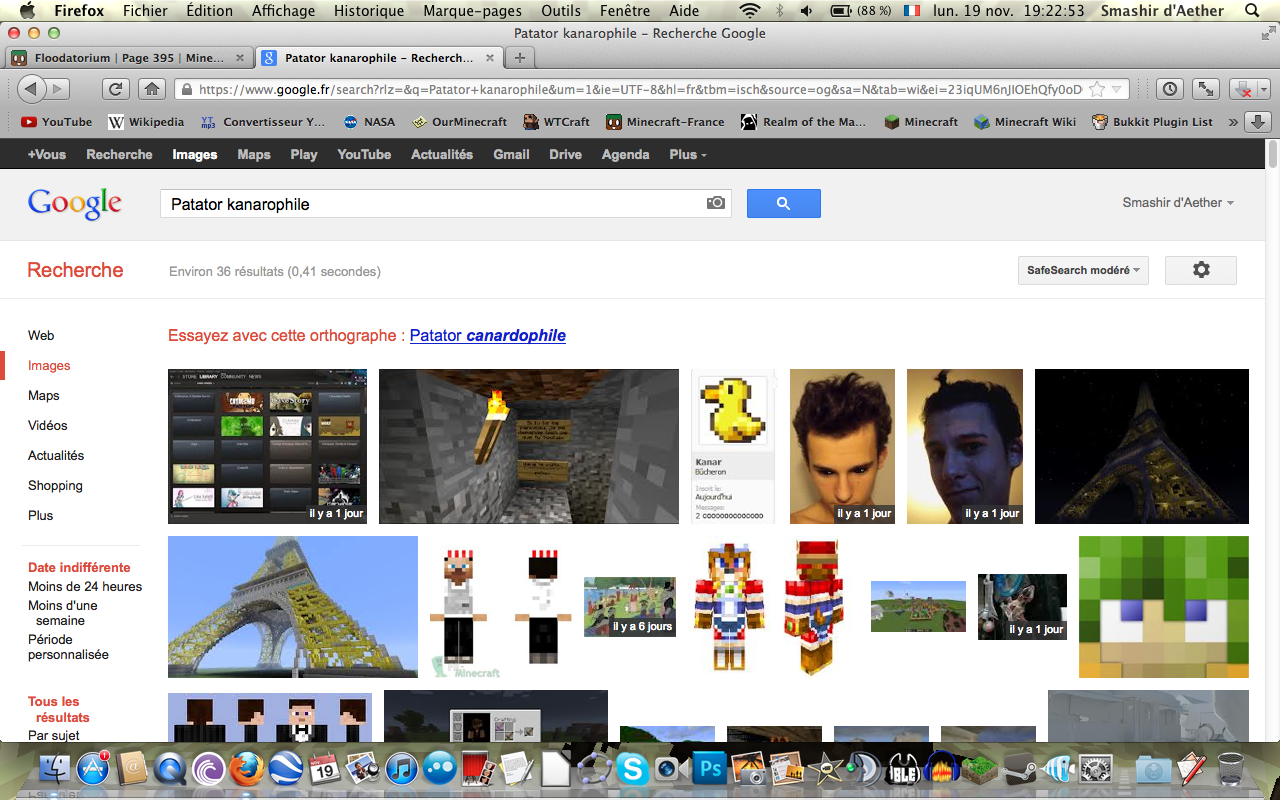The width and height of the screenshot is (1280, 800).
Task: Select Vidéos in the left sidebar
Action: coord(48,425)
